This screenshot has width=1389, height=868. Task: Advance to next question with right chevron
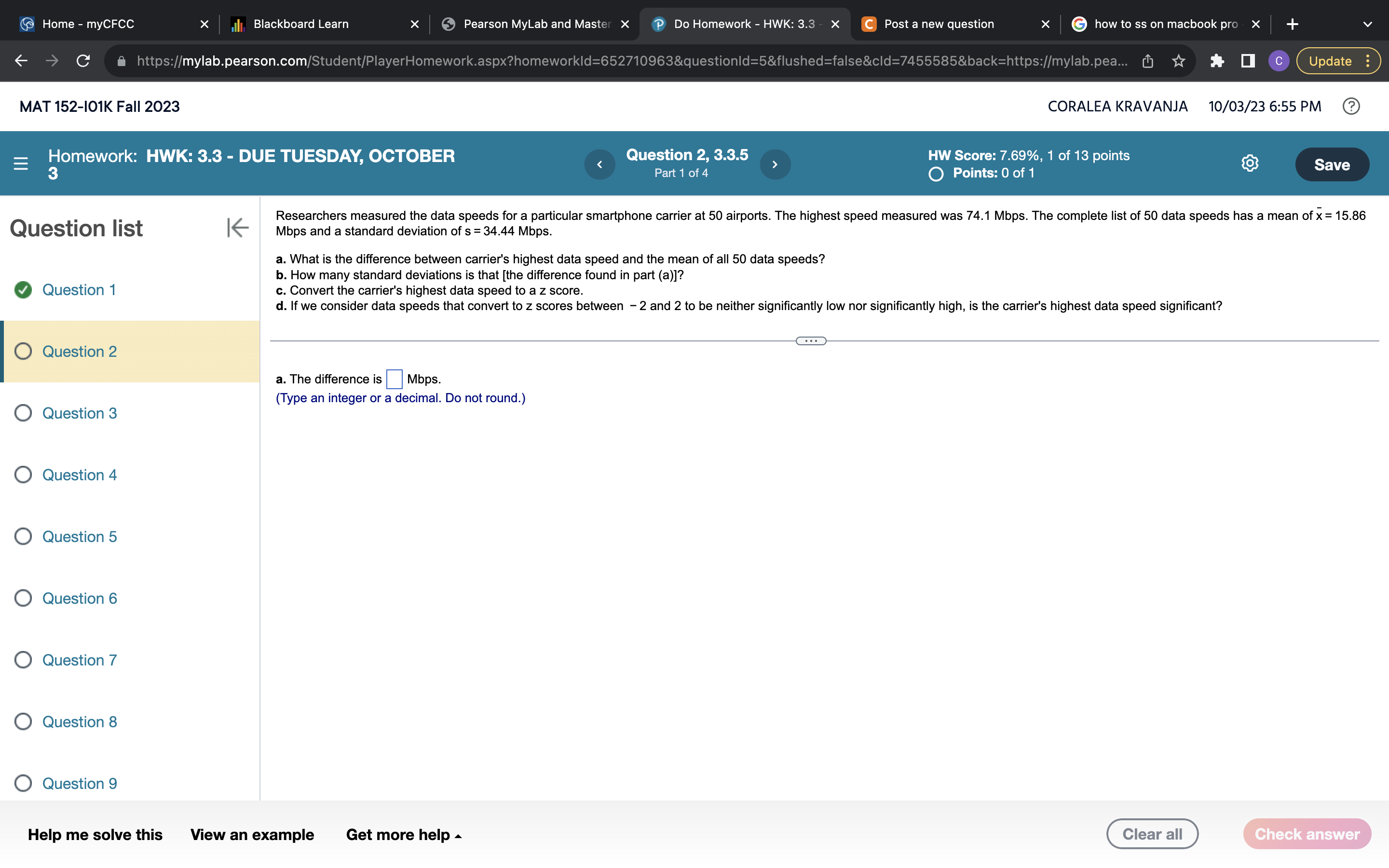(775, 164)
